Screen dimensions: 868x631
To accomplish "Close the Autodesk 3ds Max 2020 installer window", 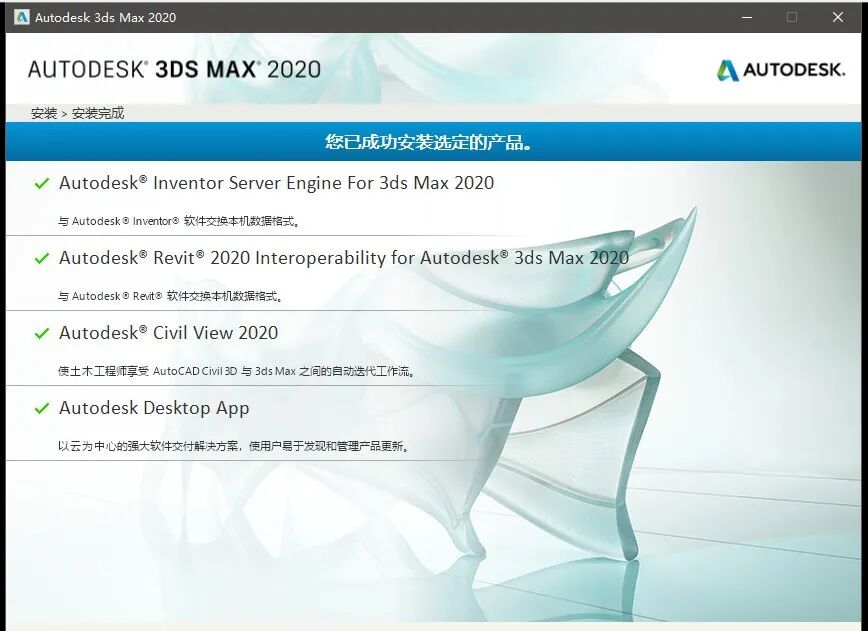I will (838, 17).
